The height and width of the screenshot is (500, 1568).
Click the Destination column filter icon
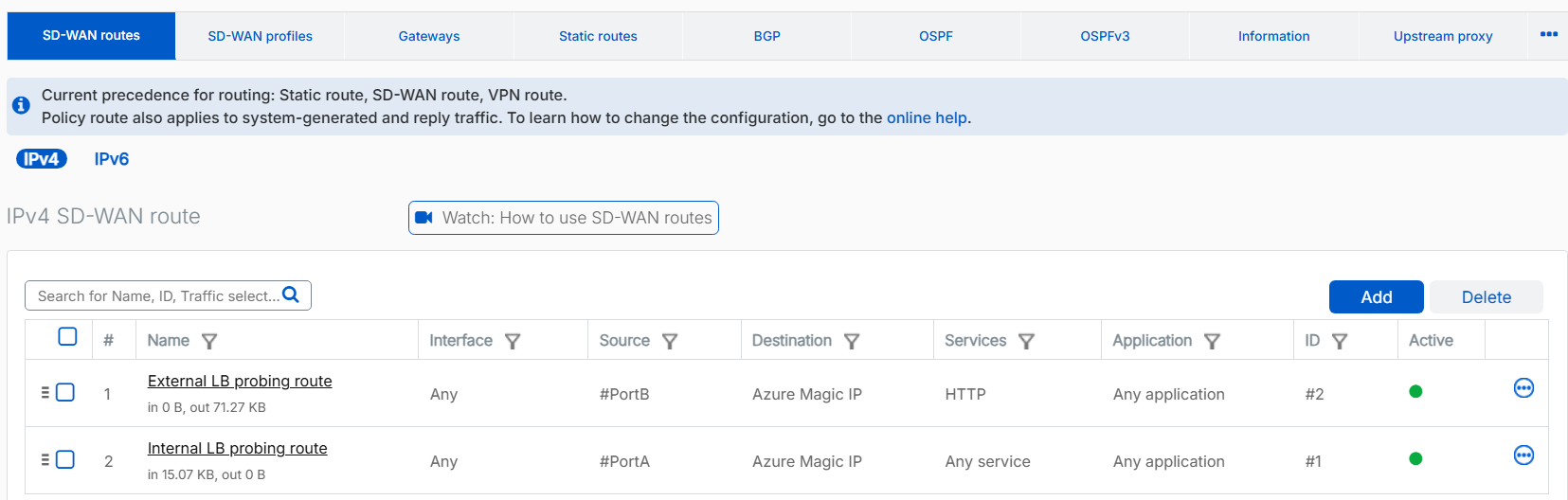(x=852, y=341)
